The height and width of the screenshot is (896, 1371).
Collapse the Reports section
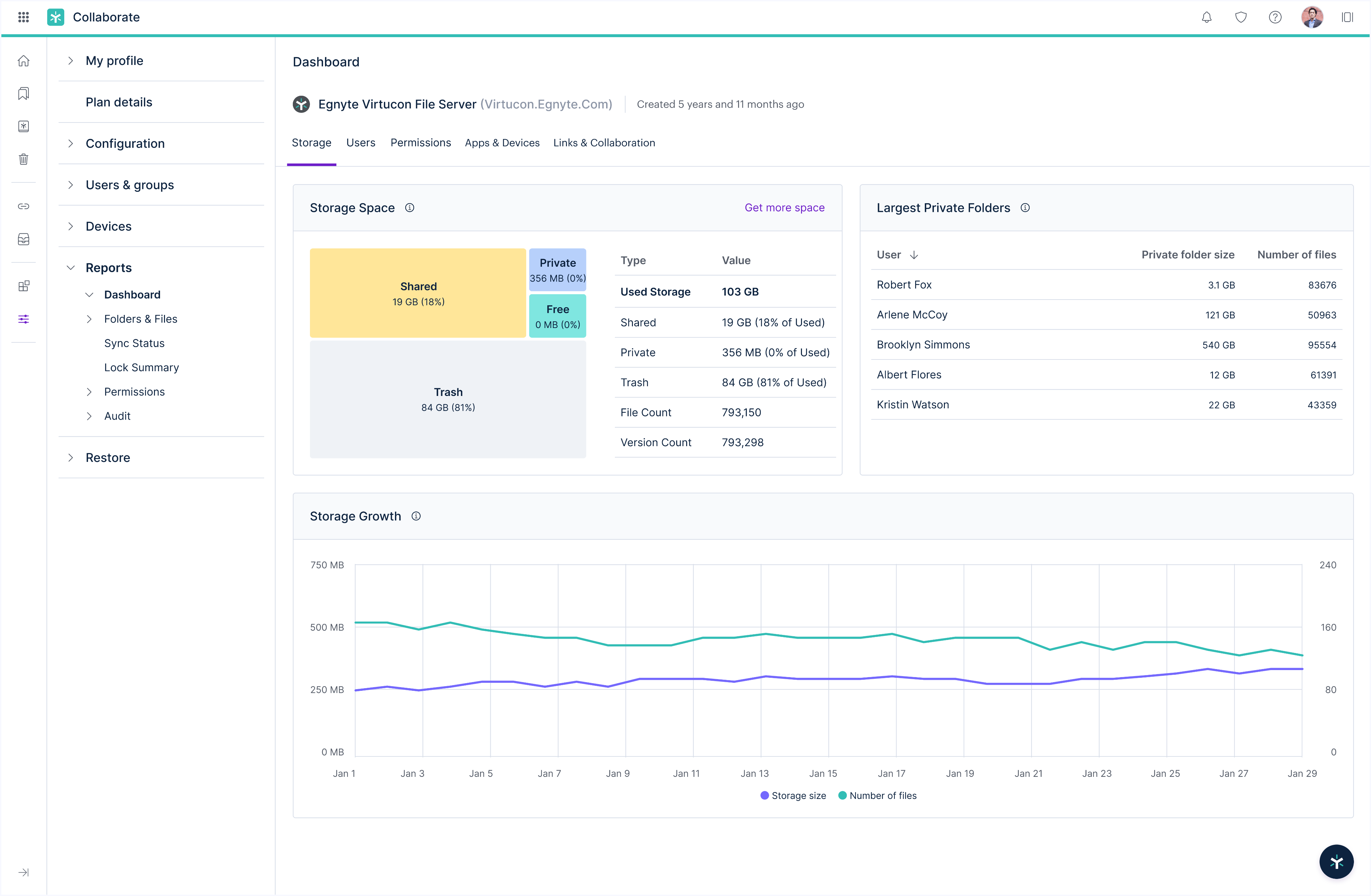(x=70, y=267)
